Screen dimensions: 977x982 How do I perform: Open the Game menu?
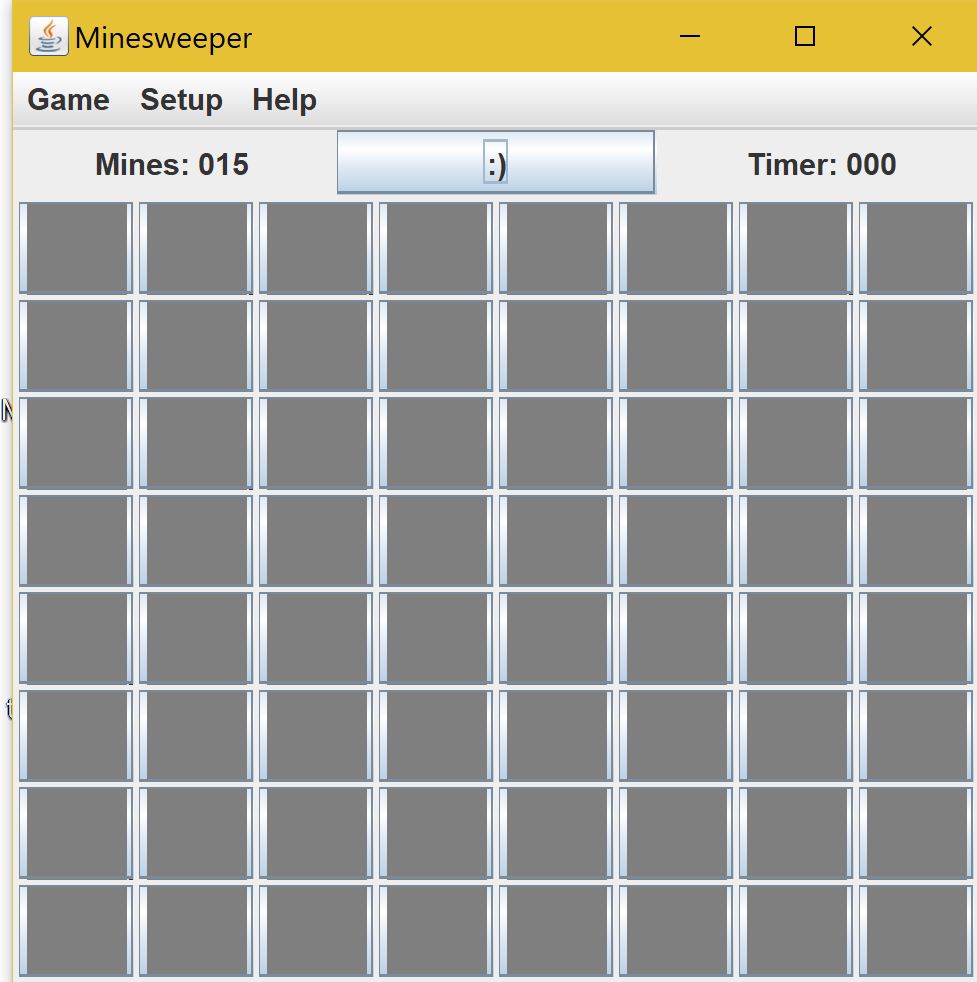pos(68,100)
